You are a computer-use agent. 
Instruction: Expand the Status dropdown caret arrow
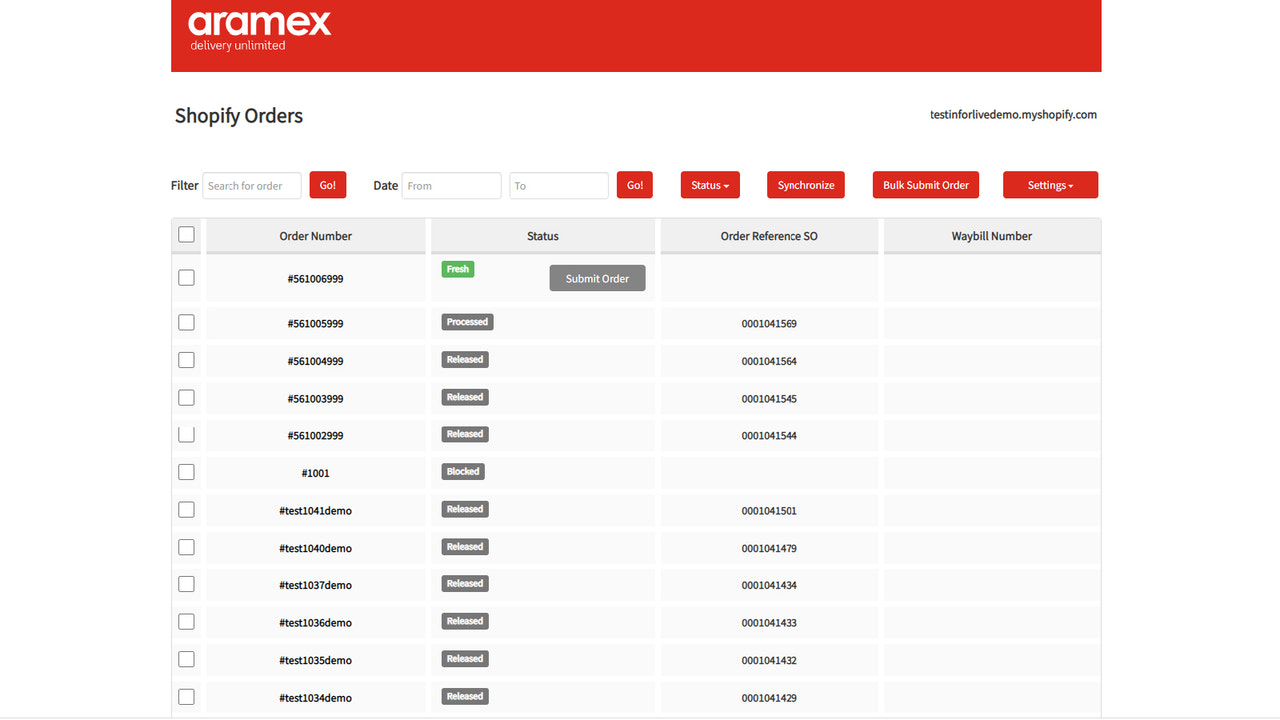point(727,185)
